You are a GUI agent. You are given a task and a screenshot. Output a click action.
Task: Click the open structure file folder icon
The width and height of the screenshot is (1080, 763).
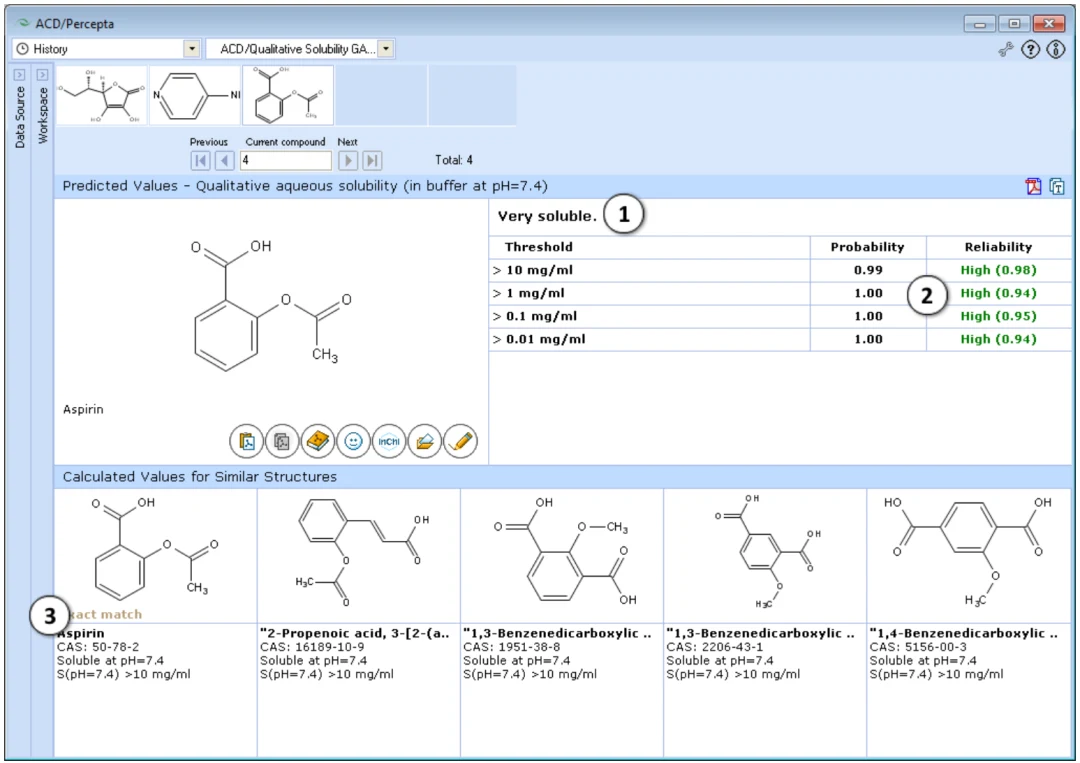click(425, 441)
